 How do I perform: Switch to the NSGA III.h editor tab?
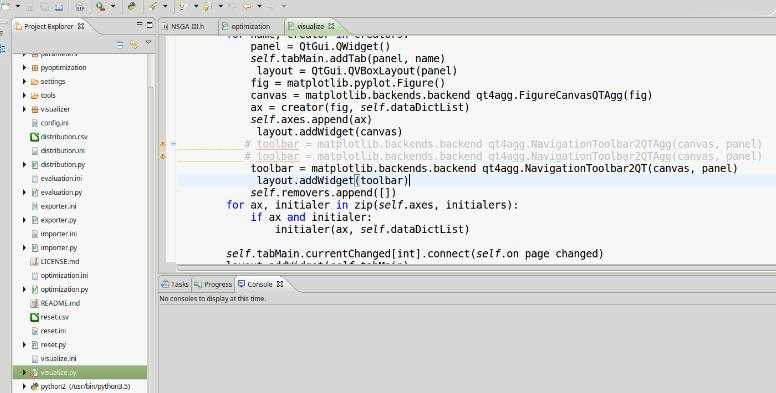187,26
